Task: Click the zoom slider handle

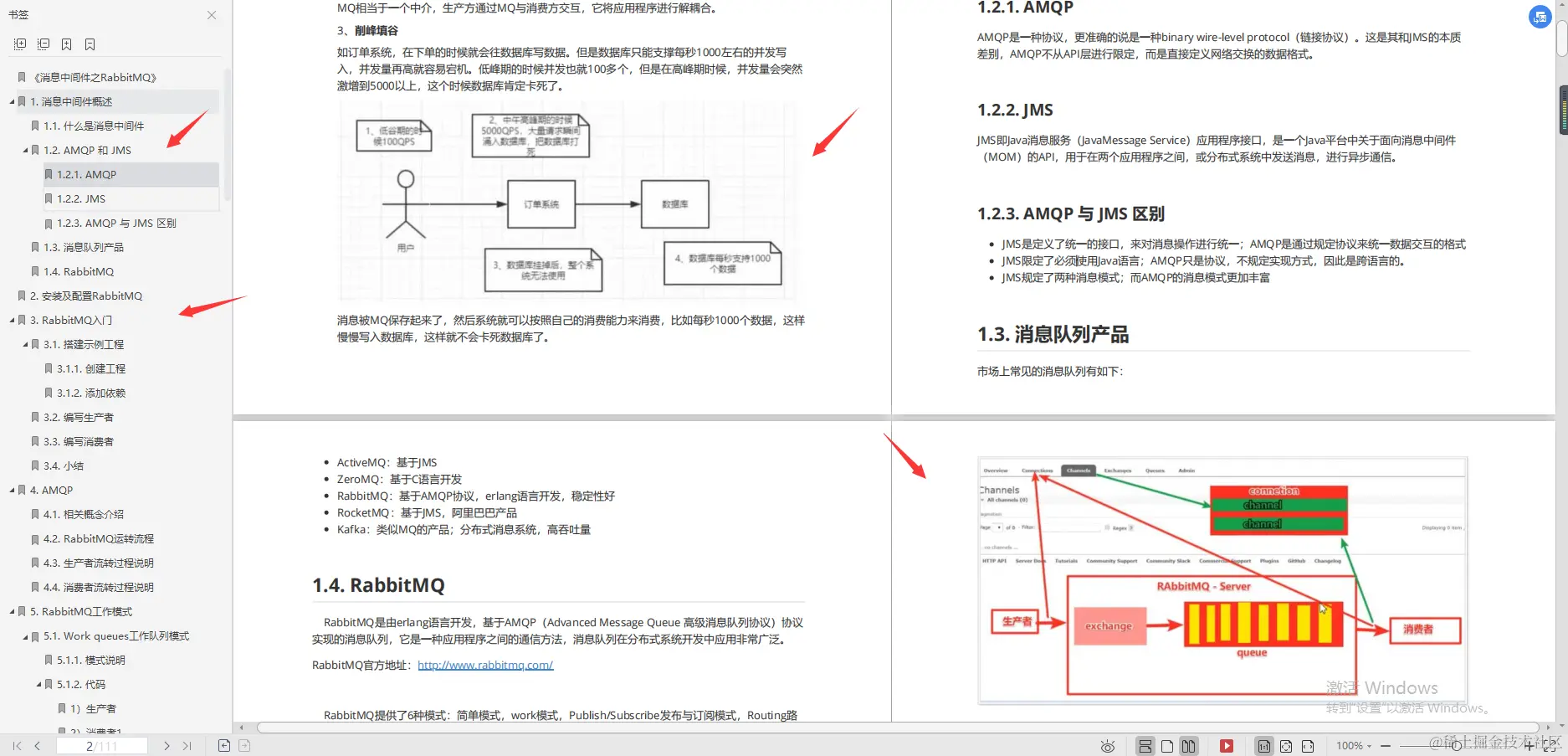Action: 1456,746
